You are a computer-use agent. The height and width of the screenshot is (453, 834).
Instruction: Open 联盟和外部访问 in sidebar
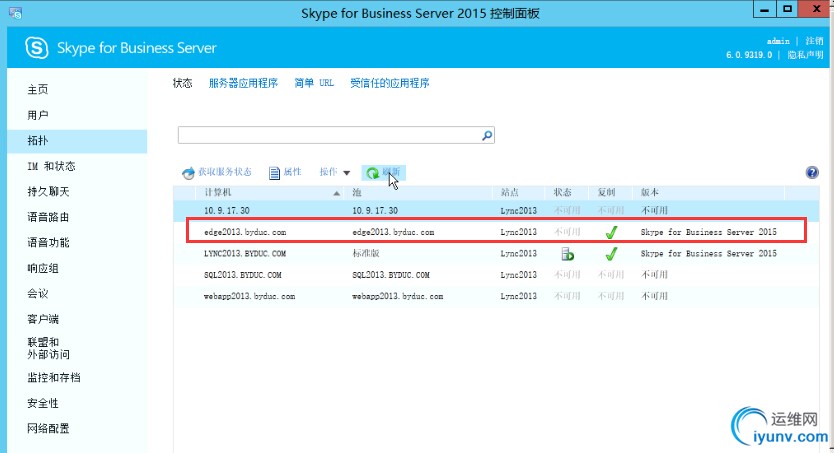pyautogui.click(x=48, y=348)
